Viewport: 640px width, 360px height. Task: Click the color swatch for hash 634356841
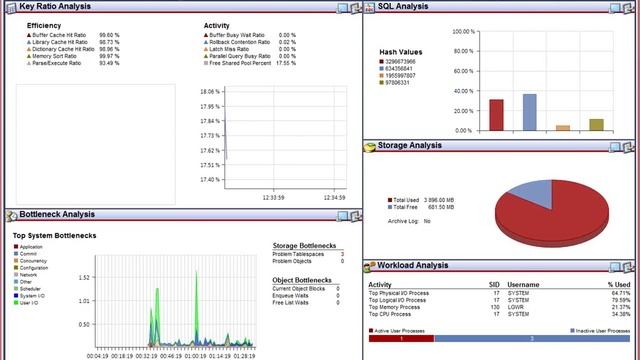382,69
